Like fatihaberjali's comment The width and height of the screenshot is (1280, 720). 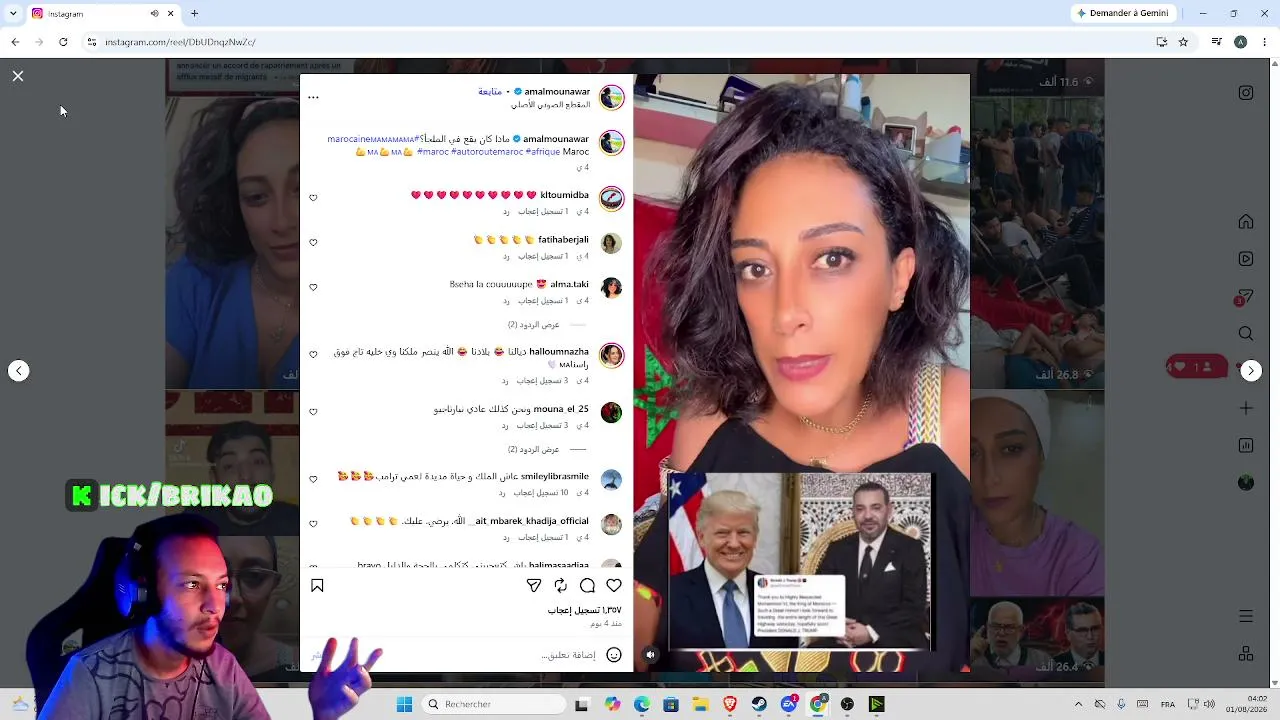point(313,242)
